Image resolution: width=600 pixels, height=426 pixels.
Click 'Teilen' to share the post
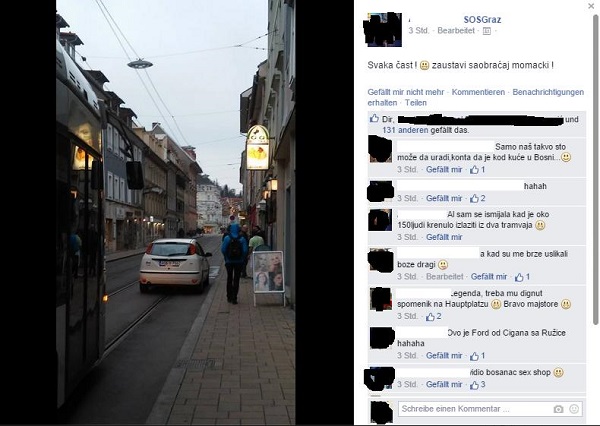416,103
